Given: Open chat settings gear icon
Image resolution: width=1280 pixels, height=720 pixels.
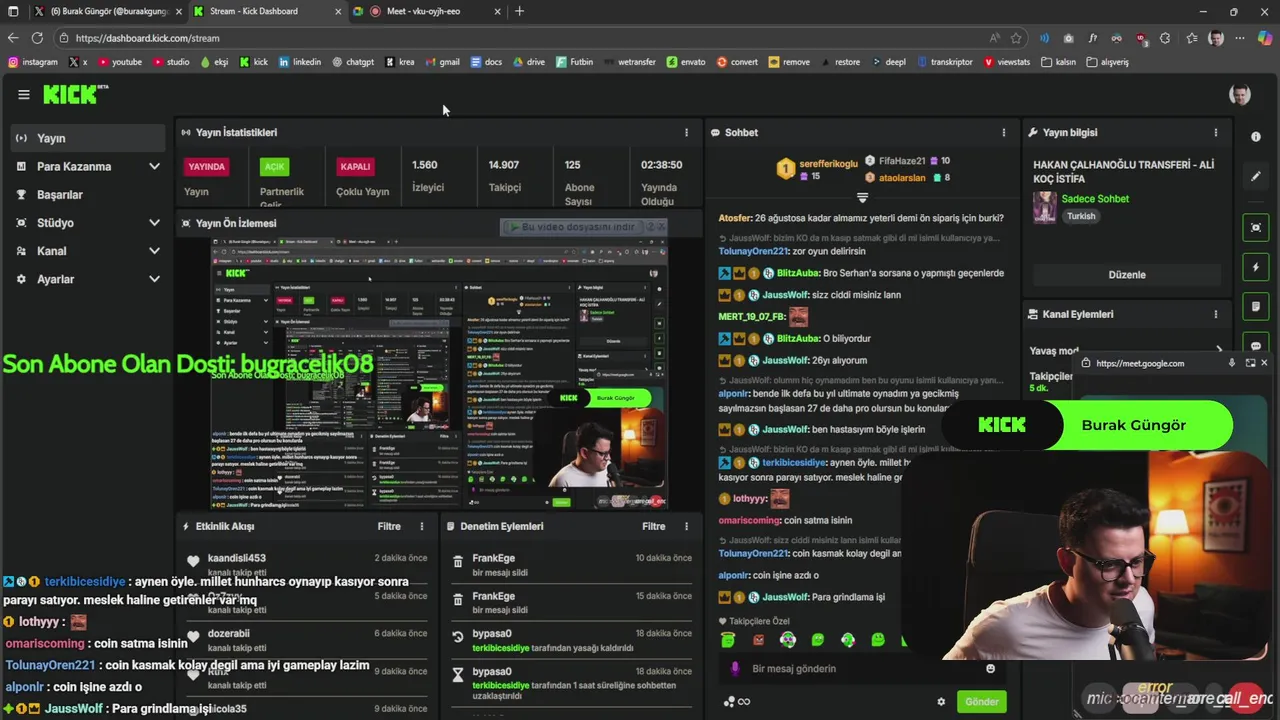Looking at the screenshot, I should [x=941, y=702].
